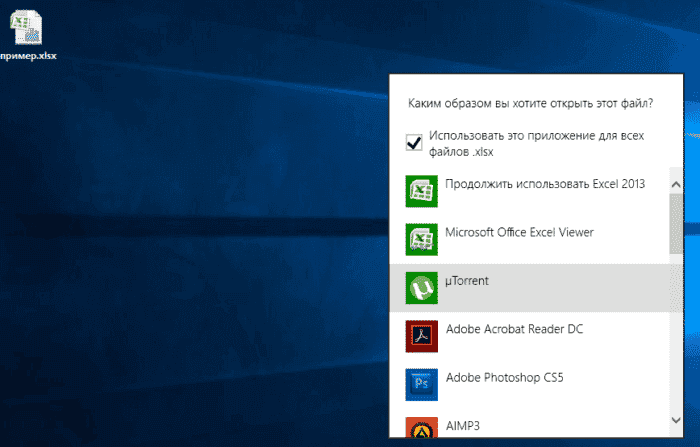Click the green µTorrent icon

[418, 287]
